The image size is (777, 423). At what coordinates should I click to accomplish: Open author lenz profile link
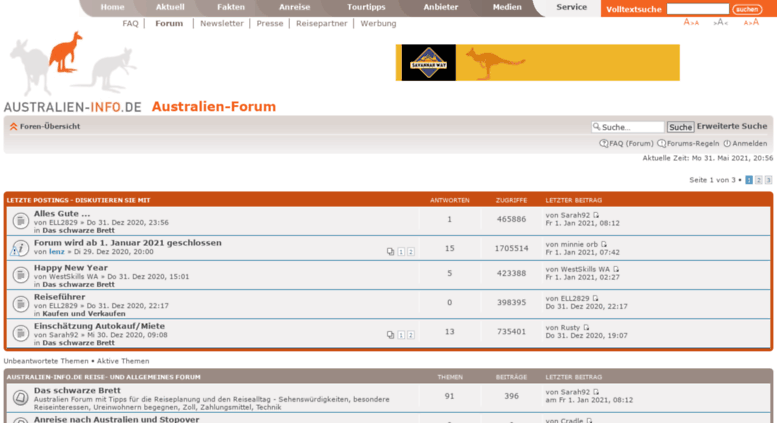(x=56, y=252)
